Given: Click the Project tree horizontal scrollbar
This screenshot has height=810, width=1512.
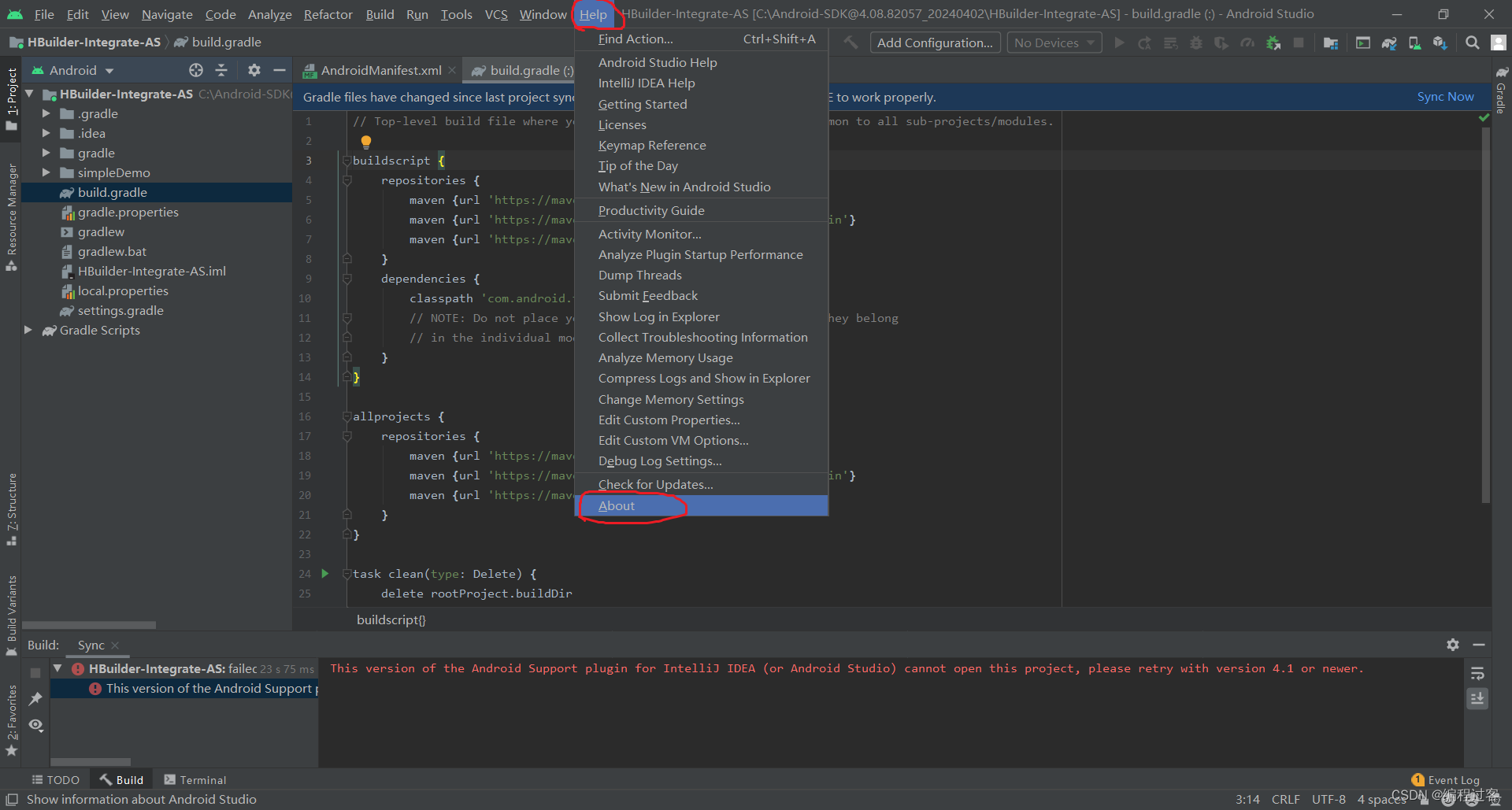Looking at the screenshot, I should [x=89, y=625].
